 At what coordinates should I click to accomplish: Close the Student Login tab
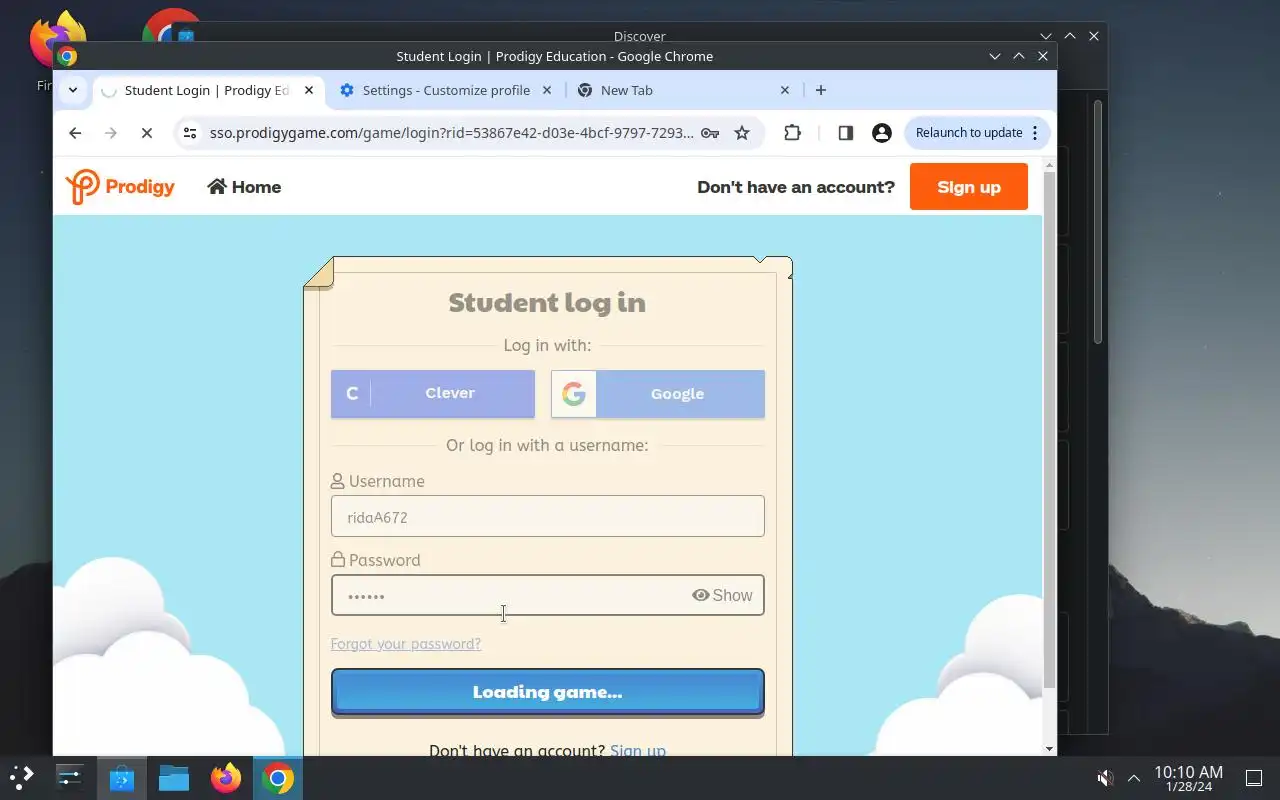click(x=309, y=90)
